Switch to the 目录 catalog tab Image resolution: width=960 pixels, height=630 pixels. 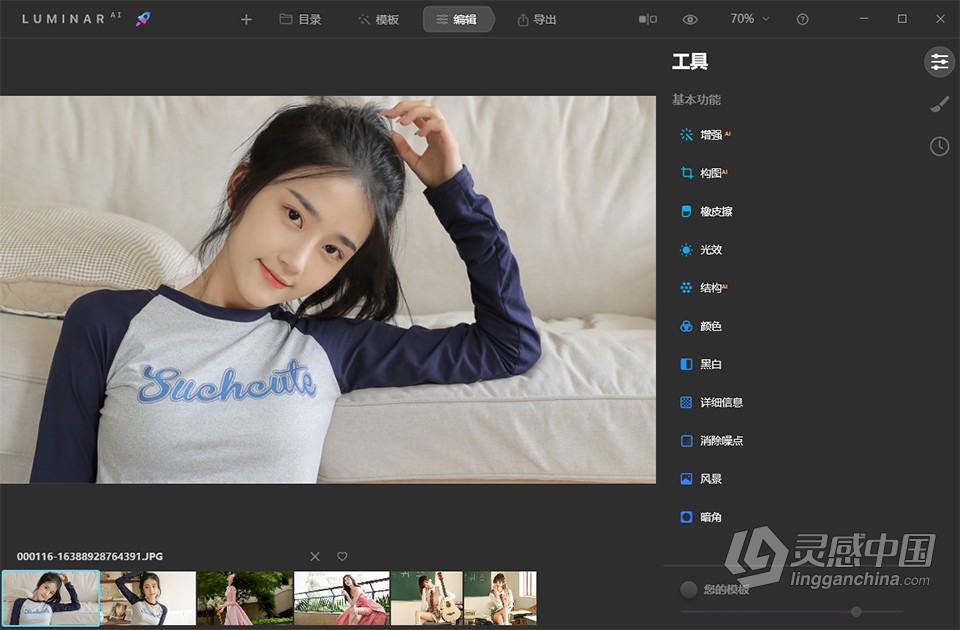click(300, 18)
